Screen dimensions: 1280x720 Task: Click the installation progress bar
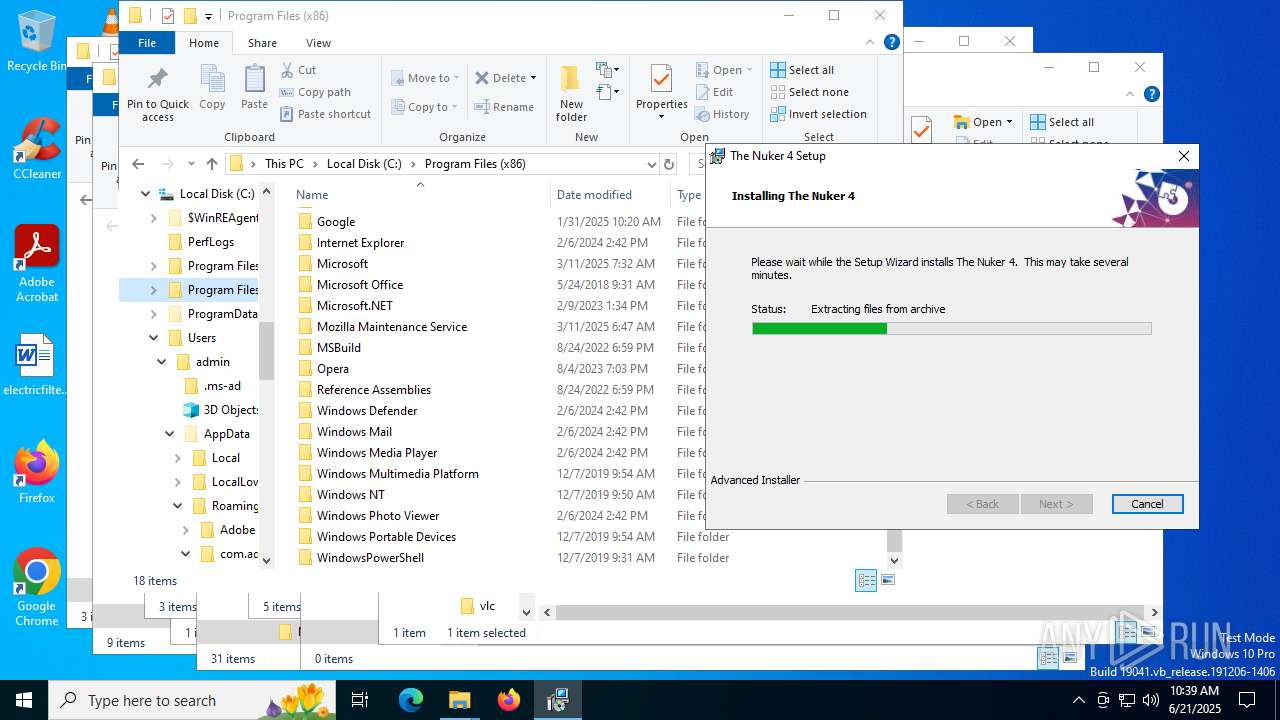point(951,328)
